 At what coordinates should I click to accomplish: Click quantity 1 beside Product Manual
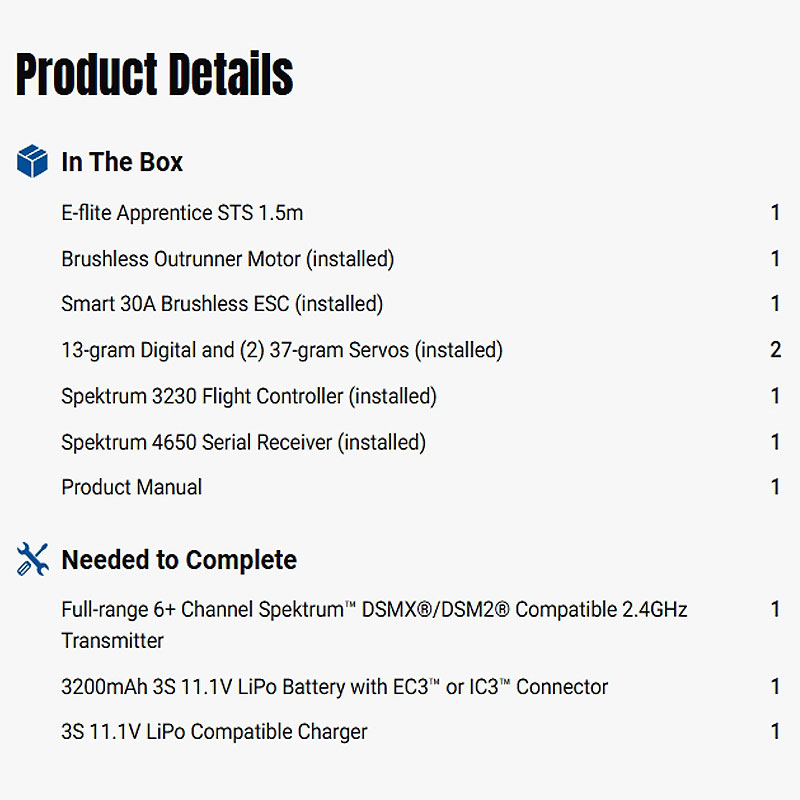[x=775, y=487]
